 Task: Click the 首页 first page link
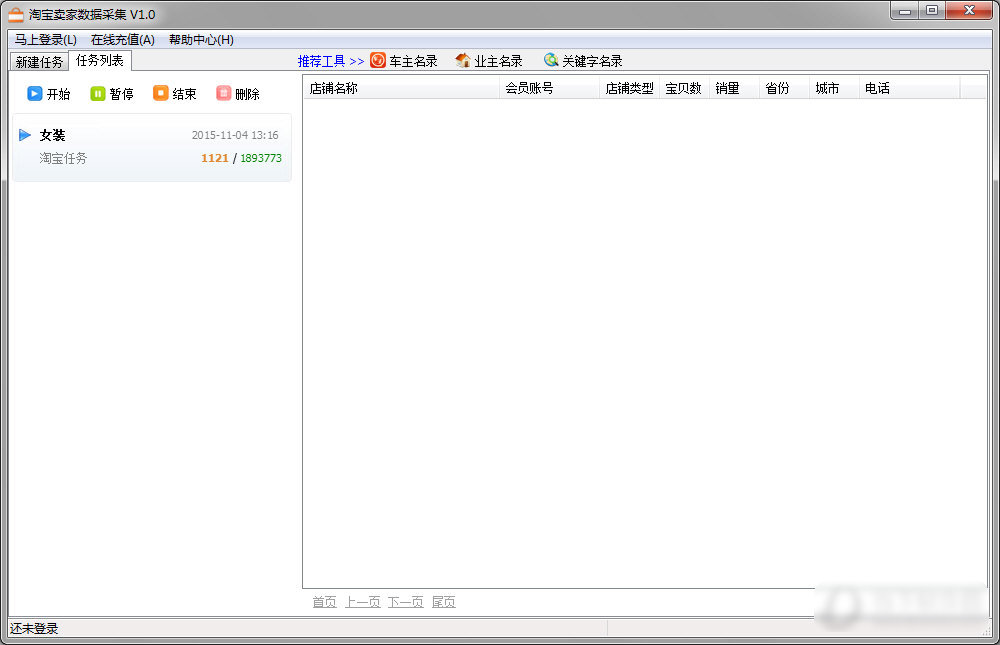point(325,602)
